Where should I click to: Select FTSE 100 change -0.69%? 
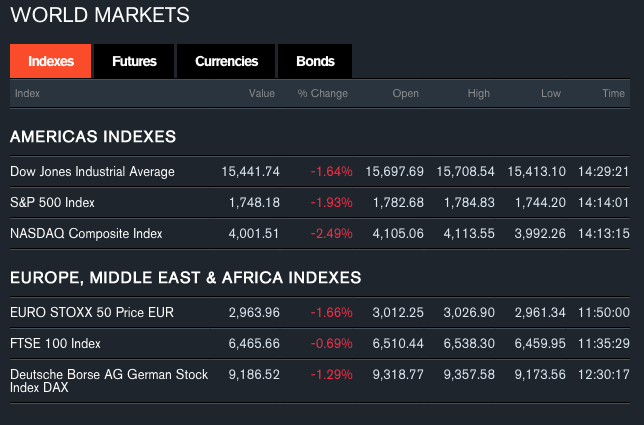331,343
